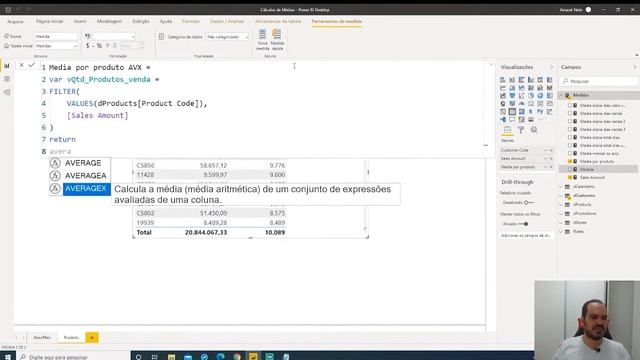Check the Media diaria dias venda 2 field
Viewport: 640px width, 360px height.
click(570, 122)
